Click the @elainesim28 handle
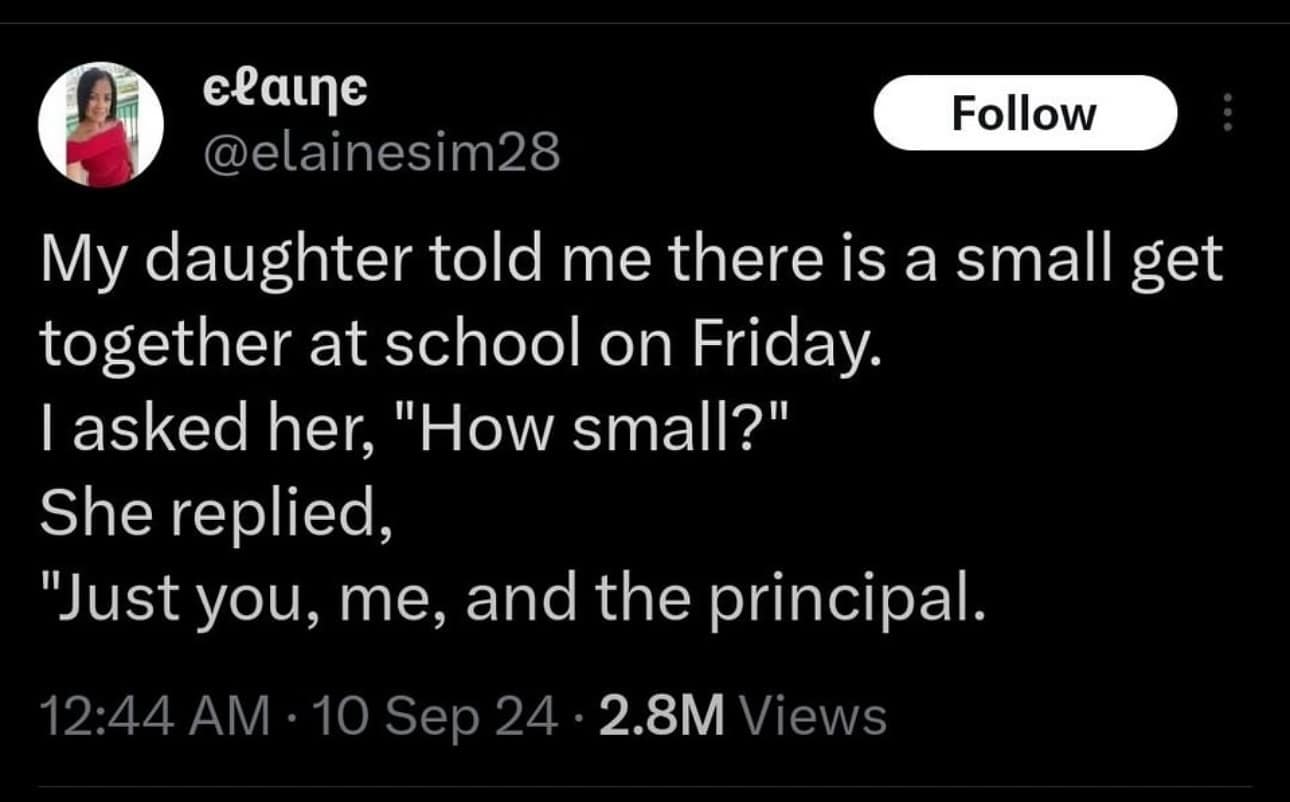This screenshot has height=802, width=1290. point(380,153)
